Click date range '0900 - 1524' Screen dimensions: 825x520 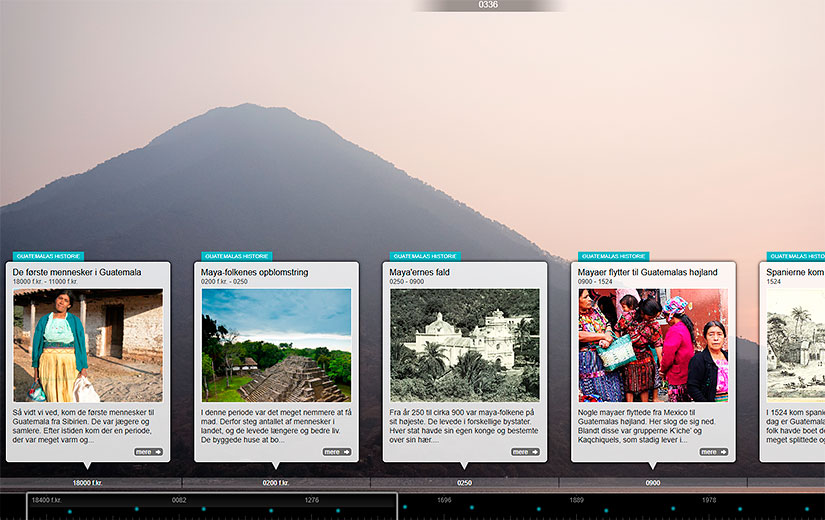[595, 282]
